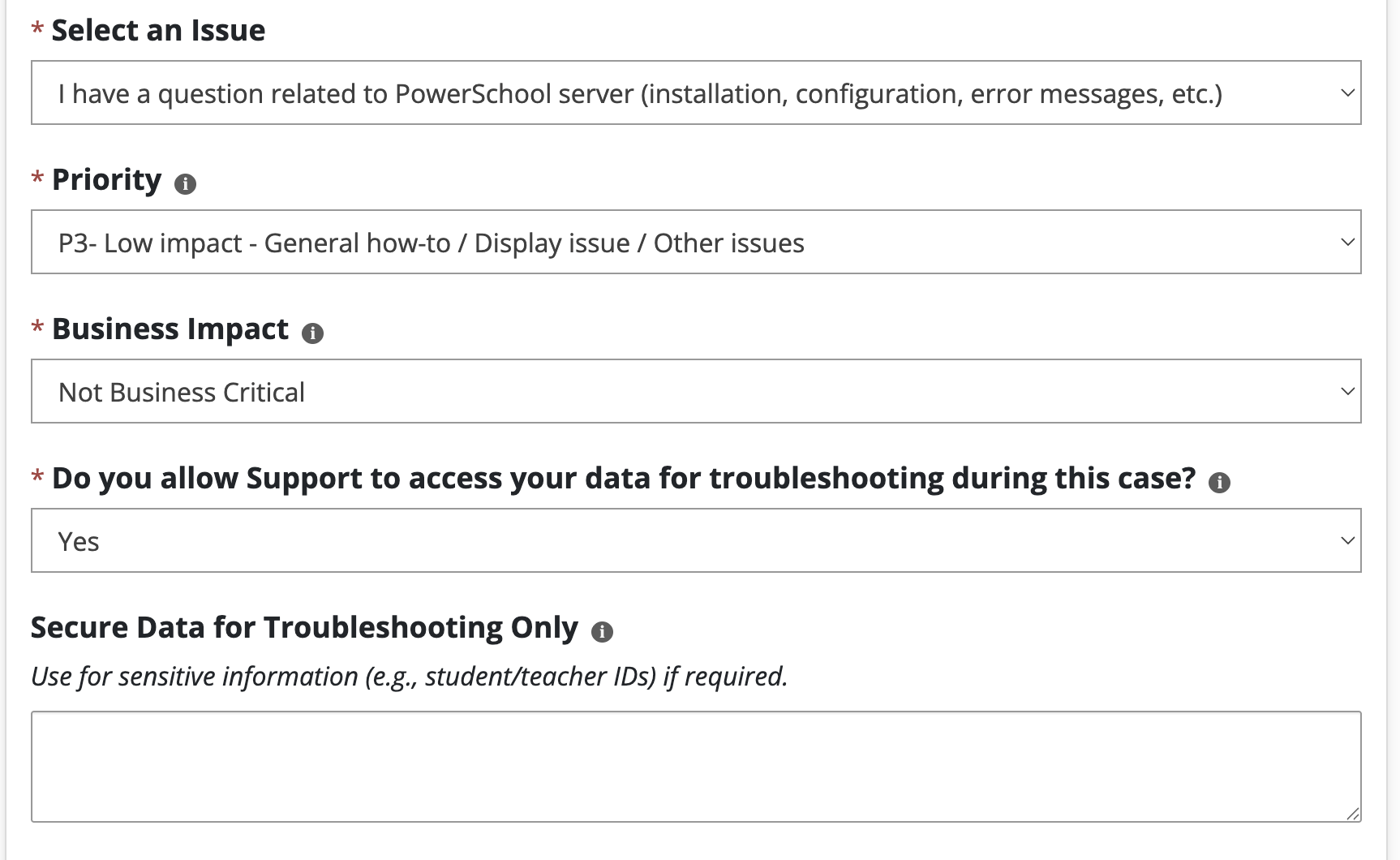This screenshot has height=860, width=1400.
Task: Click the sensitive information helper text
Action: pyautogui.click(x=409, y=675)
